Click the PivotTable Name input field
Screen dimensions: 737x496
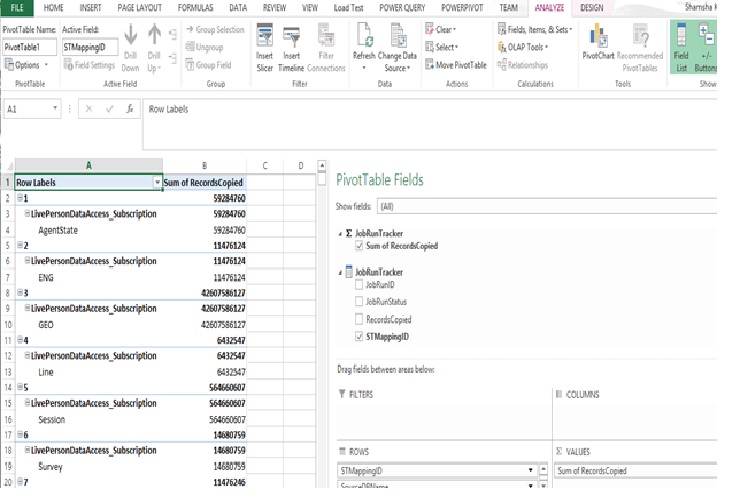point(30,47)
